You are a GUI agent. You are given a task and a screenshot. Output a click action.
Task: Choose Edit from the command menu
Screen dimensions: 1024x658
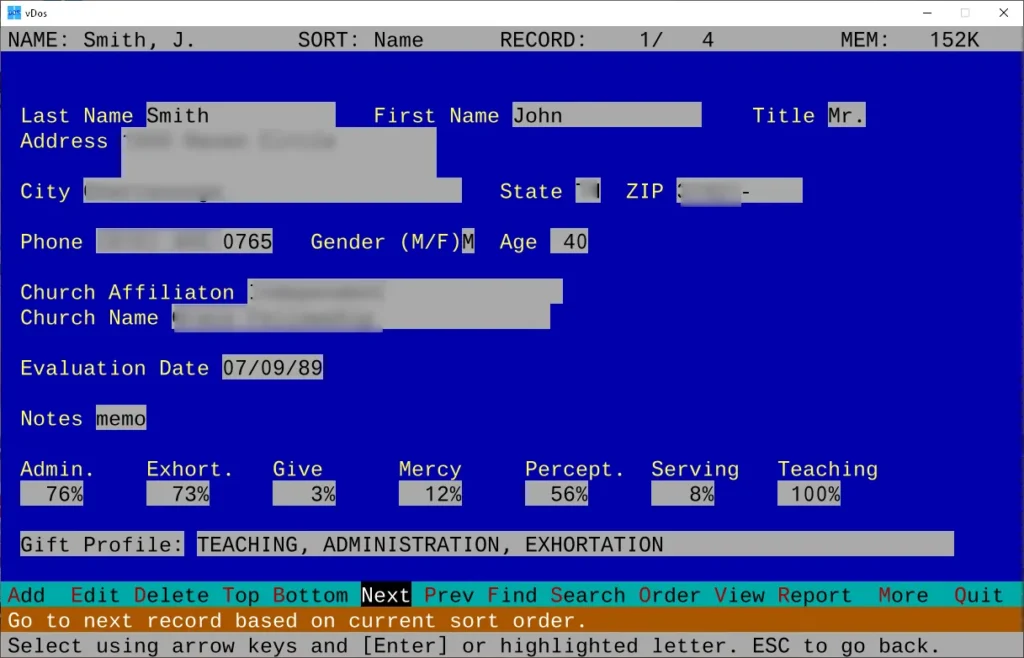pyautogui.click(x=95, y=595)
